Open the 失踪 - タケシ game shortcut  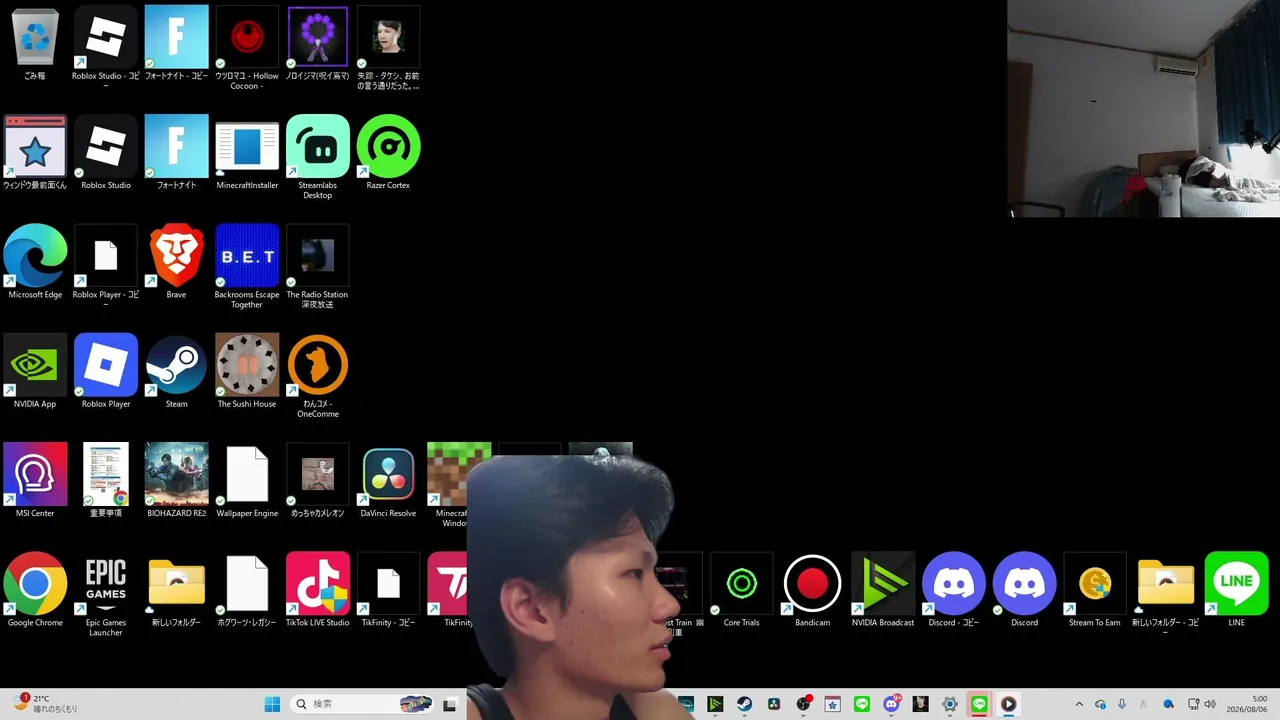point(388,46)
